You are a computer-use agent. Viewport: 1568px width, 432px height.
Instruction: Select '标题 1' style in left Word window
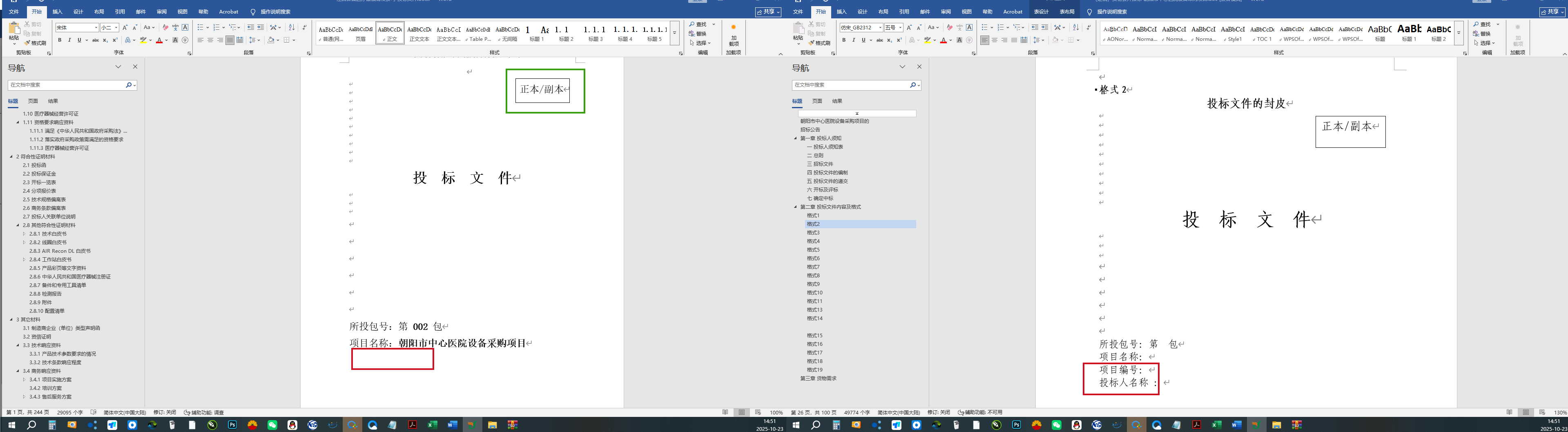(x=536, y=33)
